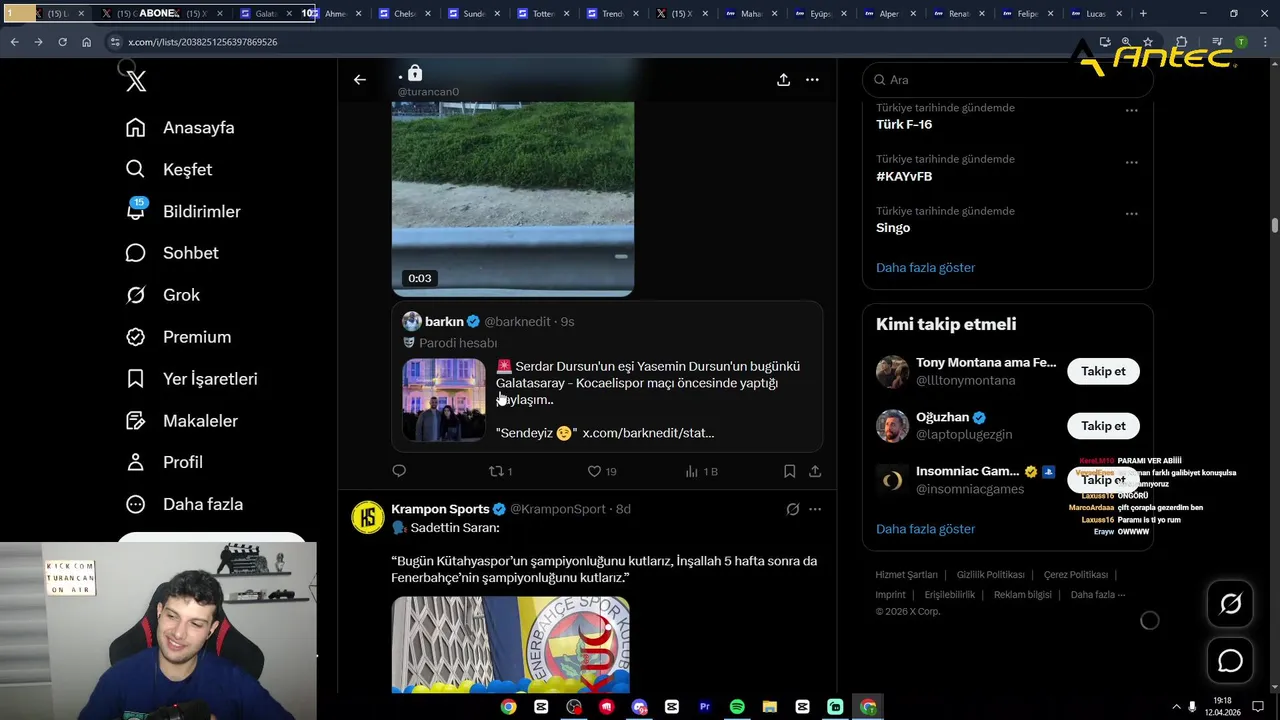
Task: Open Spotify from taskbar
Action: click(737, 707)
